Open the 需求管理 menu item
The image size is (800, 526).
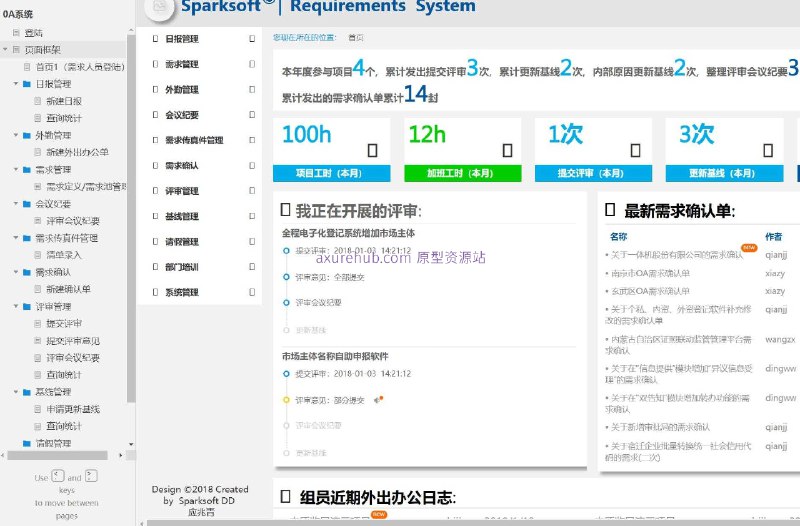[182, 64]
